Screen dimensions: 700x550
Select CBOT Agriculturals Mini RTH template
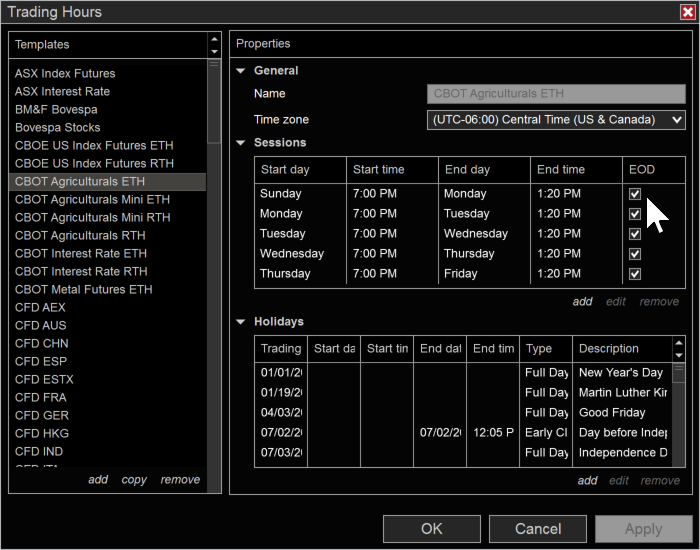click(x=107, y=217)
